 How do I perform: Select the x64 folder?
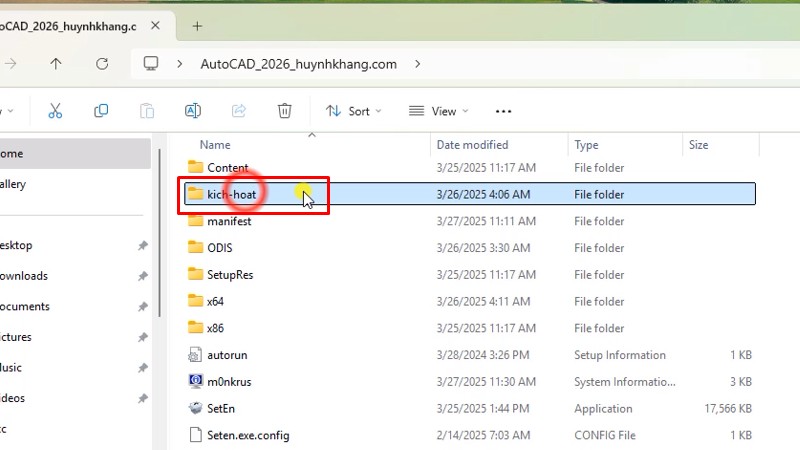(215, 301)
